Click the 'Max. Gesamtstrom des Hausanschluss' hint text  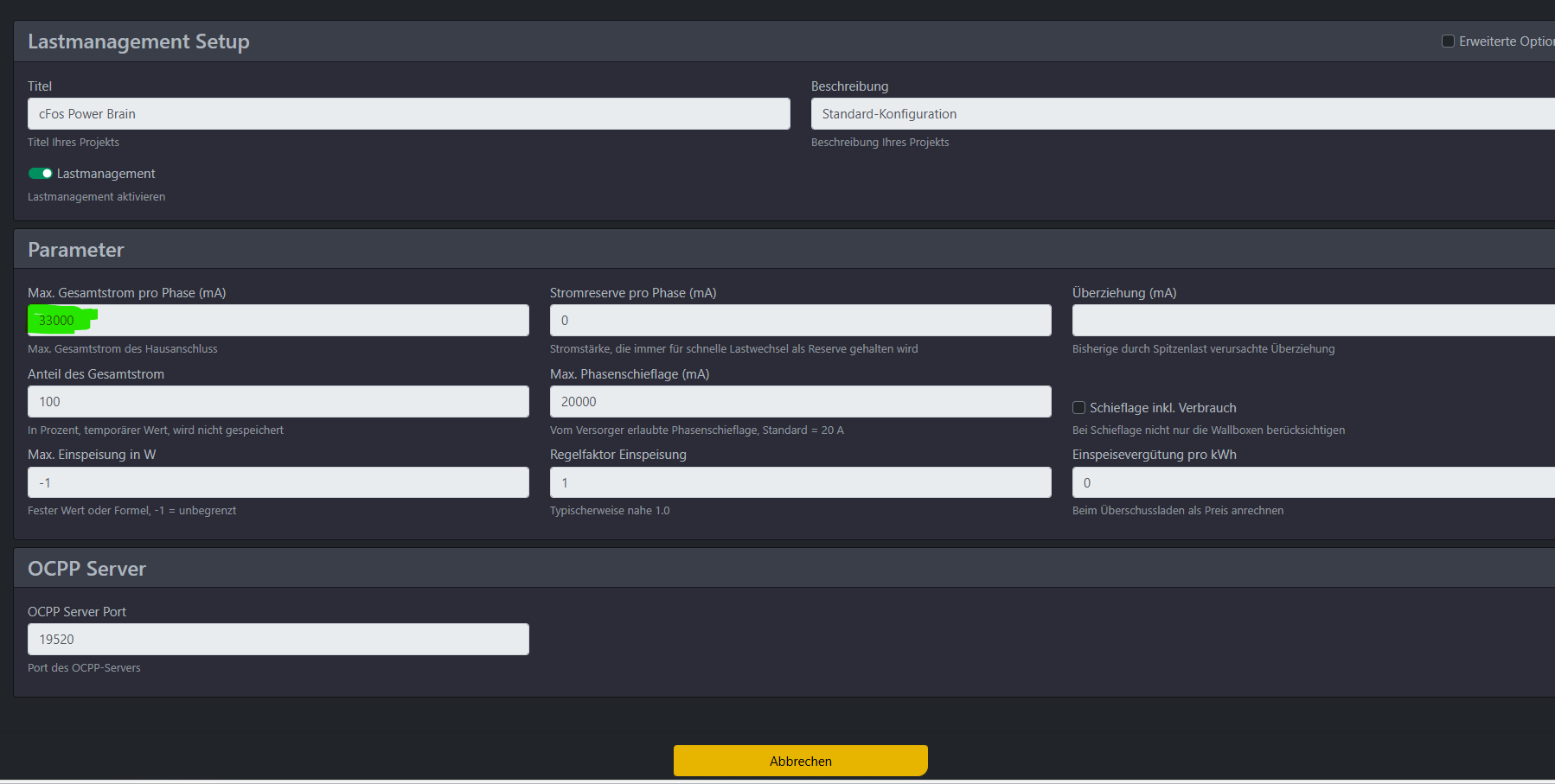tap(123, 349)
